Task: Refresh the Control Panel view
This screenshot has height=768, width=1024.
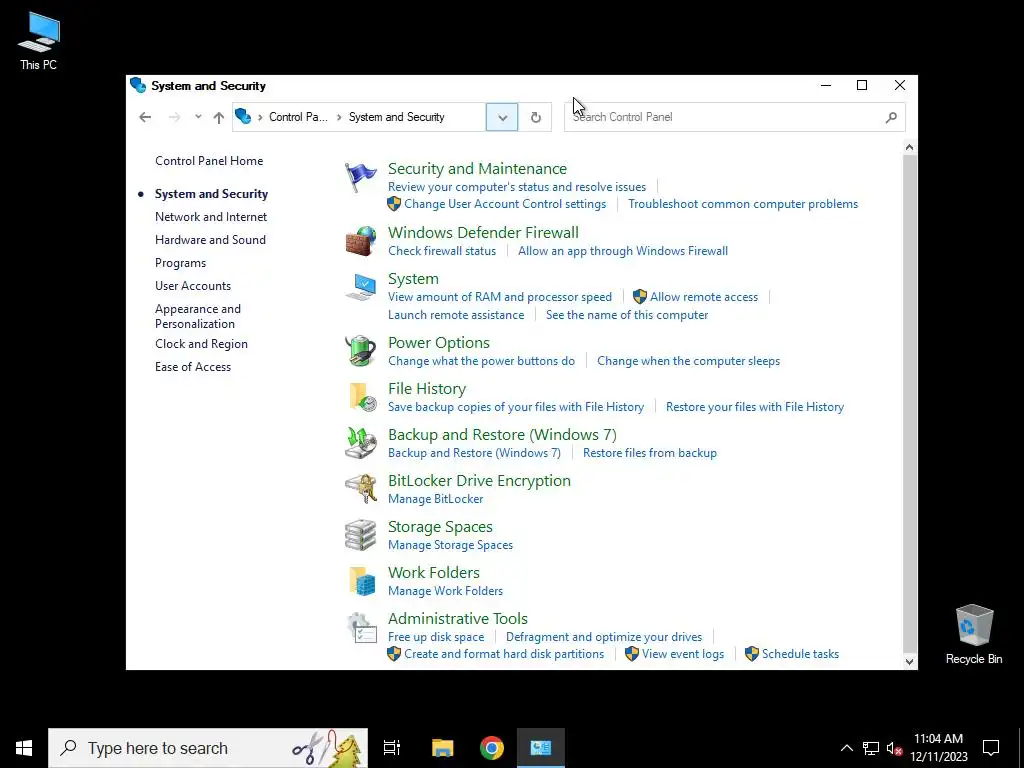Action: click(x=536, y=117)
